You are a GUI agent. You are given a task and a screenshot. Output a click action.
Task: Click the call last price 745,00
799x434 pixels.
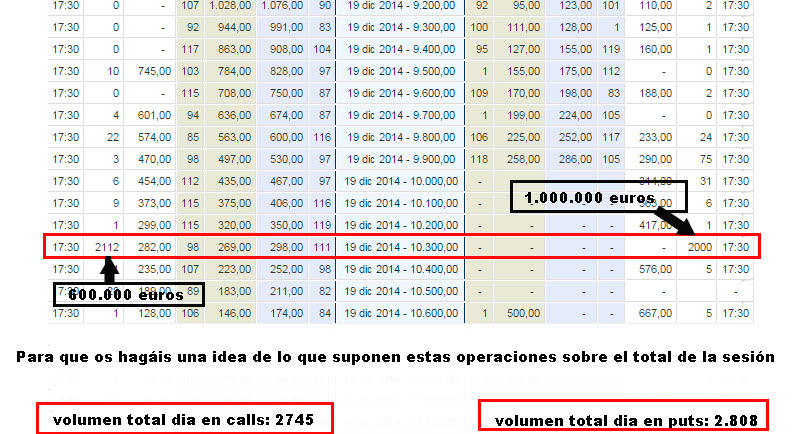click(x=151, y=71)
